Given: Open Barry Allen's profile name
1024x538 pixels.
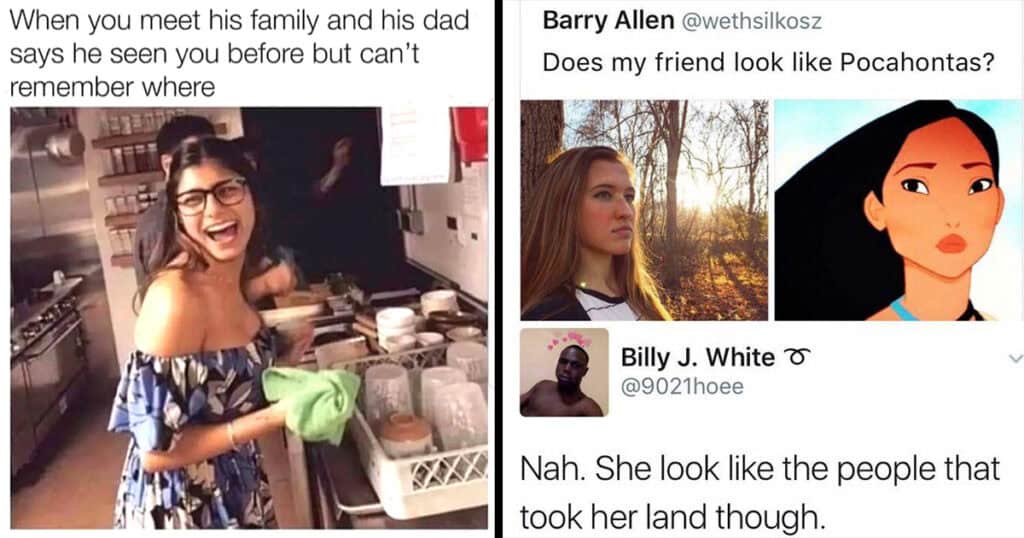Looking at the screenshot, I should 608,21.
